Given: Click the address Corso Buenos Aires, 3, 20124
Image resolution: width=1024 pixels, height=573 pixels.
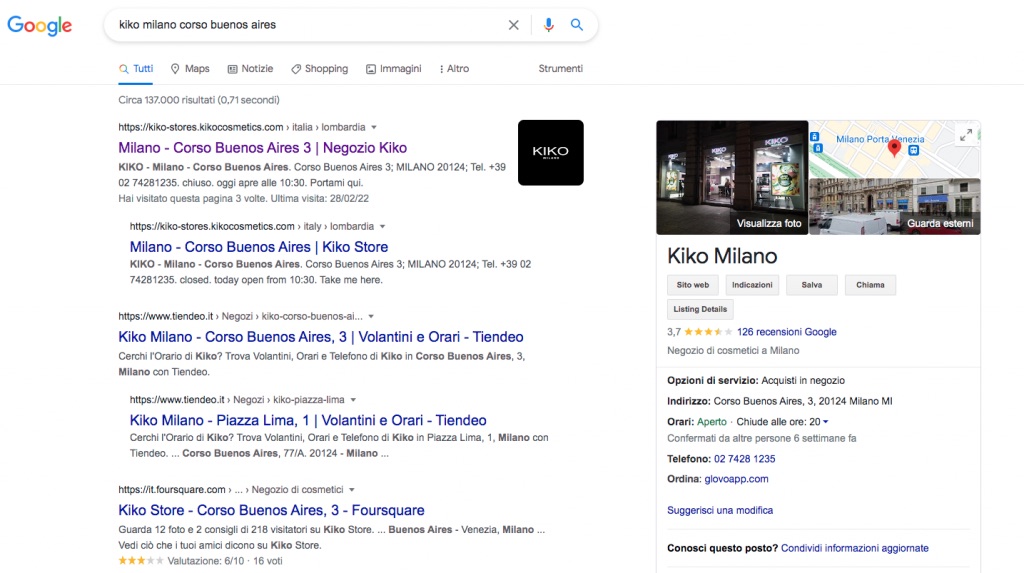Looking at the screenshot, I should tap(803, 401).
